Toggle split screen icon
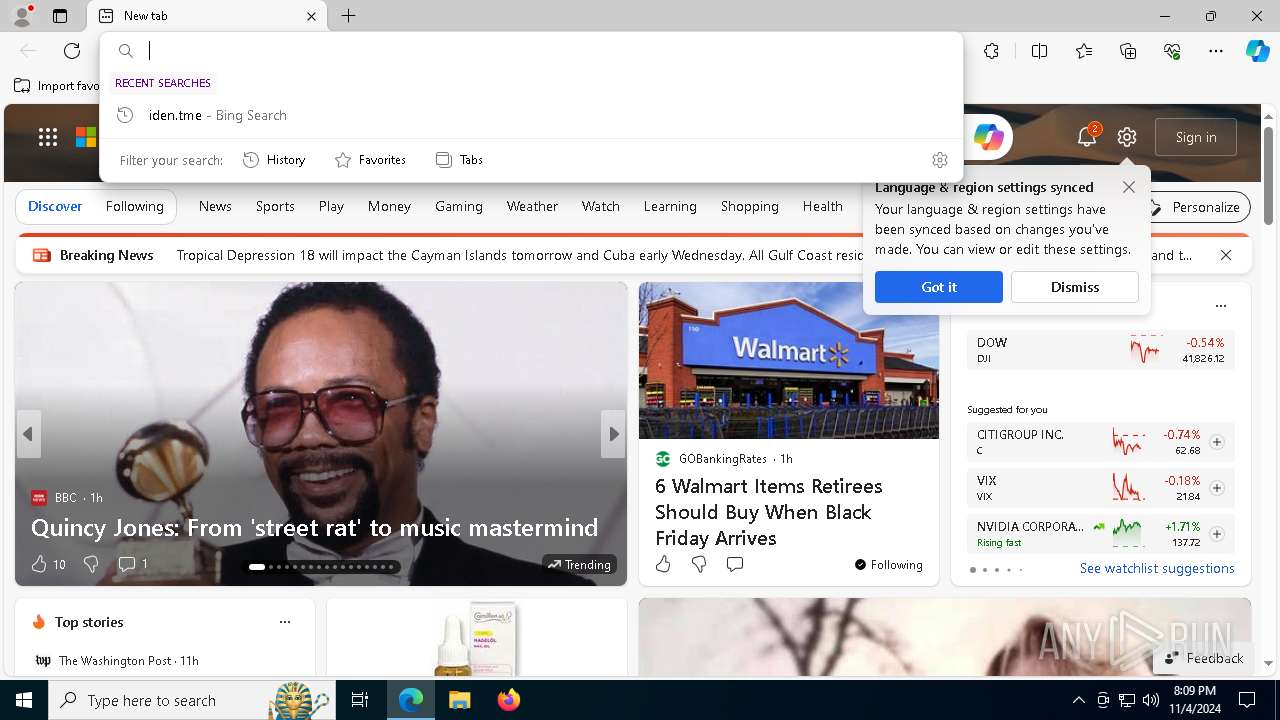This screenshot has height=720, width=1280. click(x=1039, y=51)
